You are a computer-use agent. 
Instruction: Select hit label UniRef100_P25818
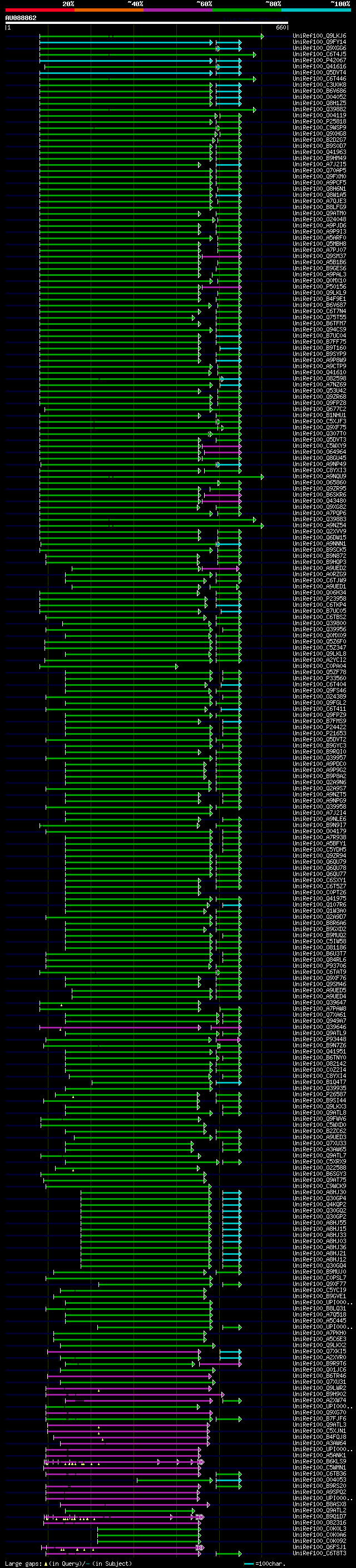[319, 122]
